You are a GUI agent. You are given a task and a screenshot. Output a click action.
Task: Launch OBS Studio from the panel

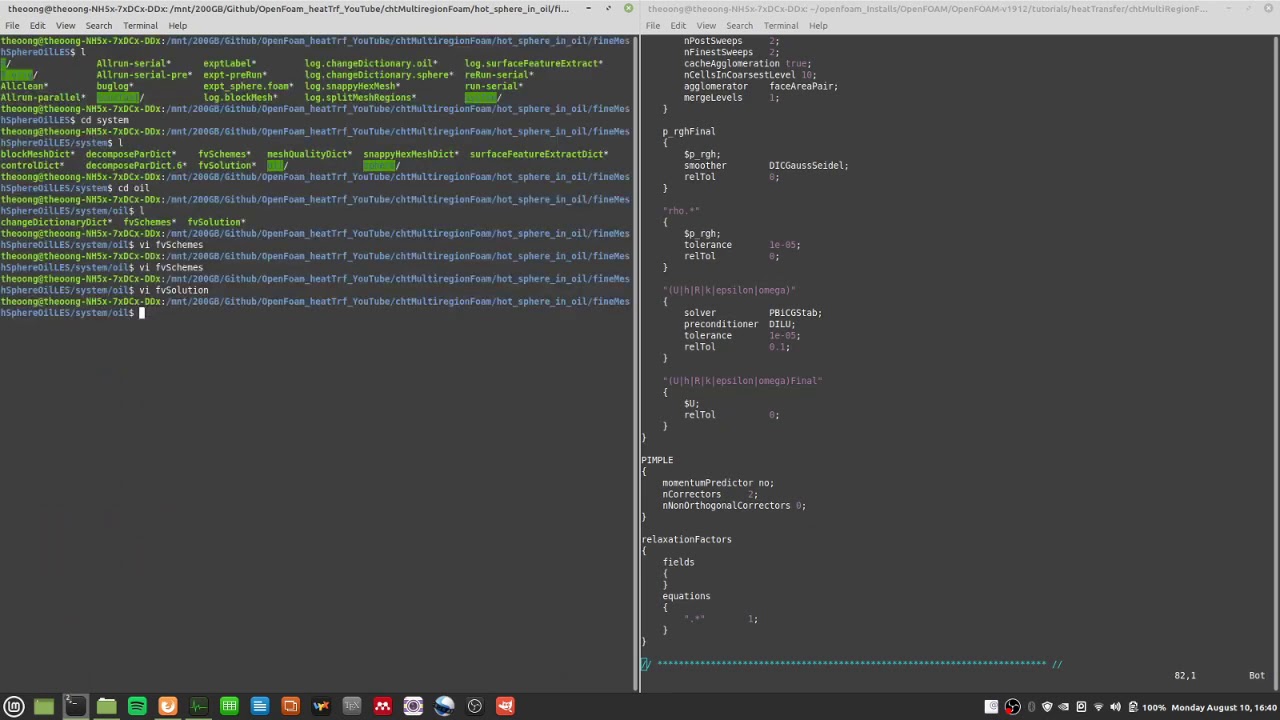click(475, 707)
